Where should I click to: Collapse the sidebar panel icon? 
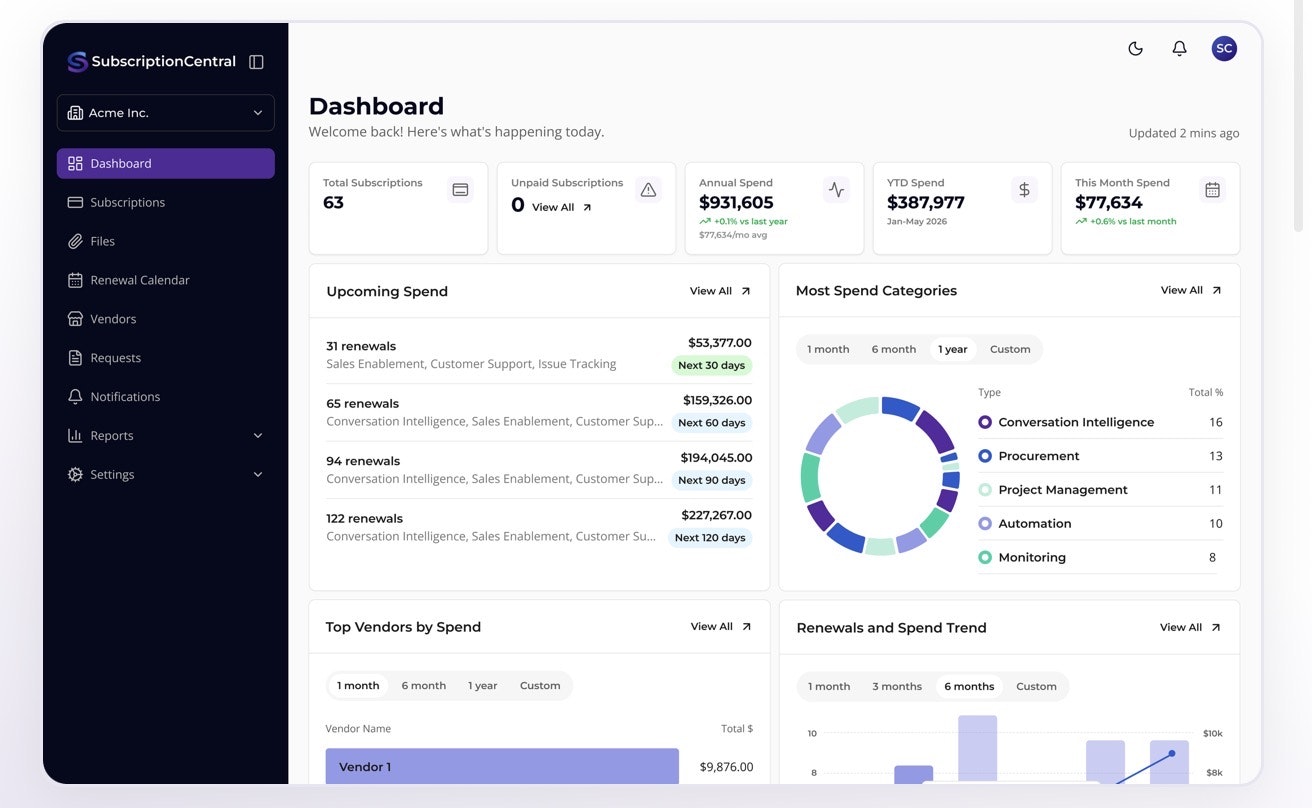(256, 62)
